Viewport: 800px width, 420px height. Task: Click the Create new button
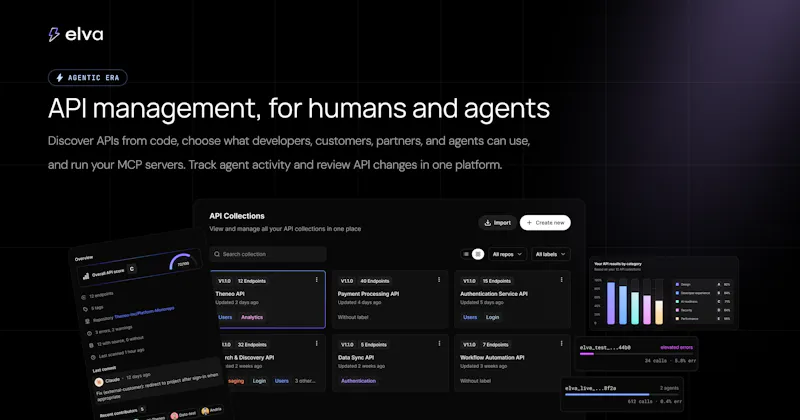(545, 223)
